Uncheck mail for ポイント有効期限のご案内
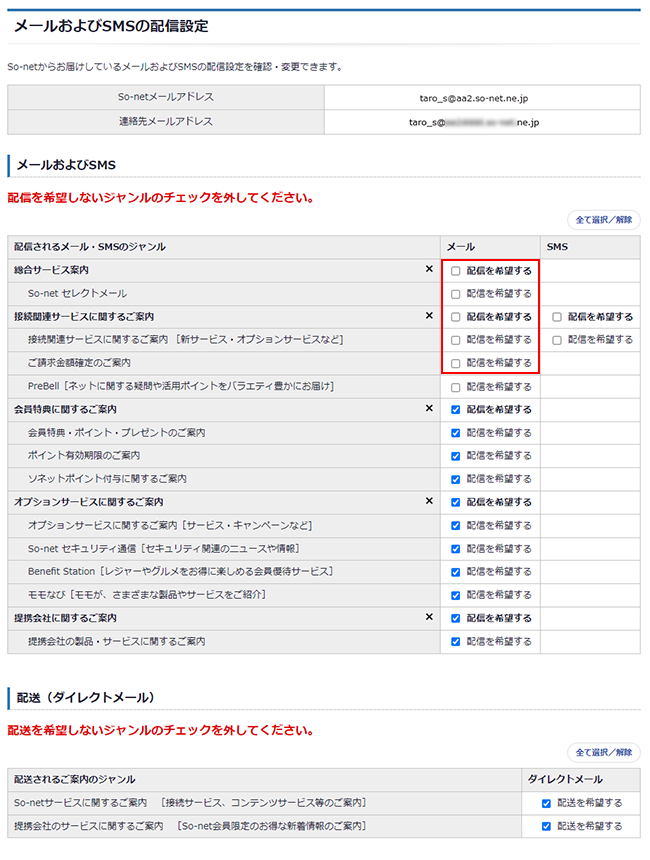The height and width of the screenshot is (860, 650). (x=456, y=456)
